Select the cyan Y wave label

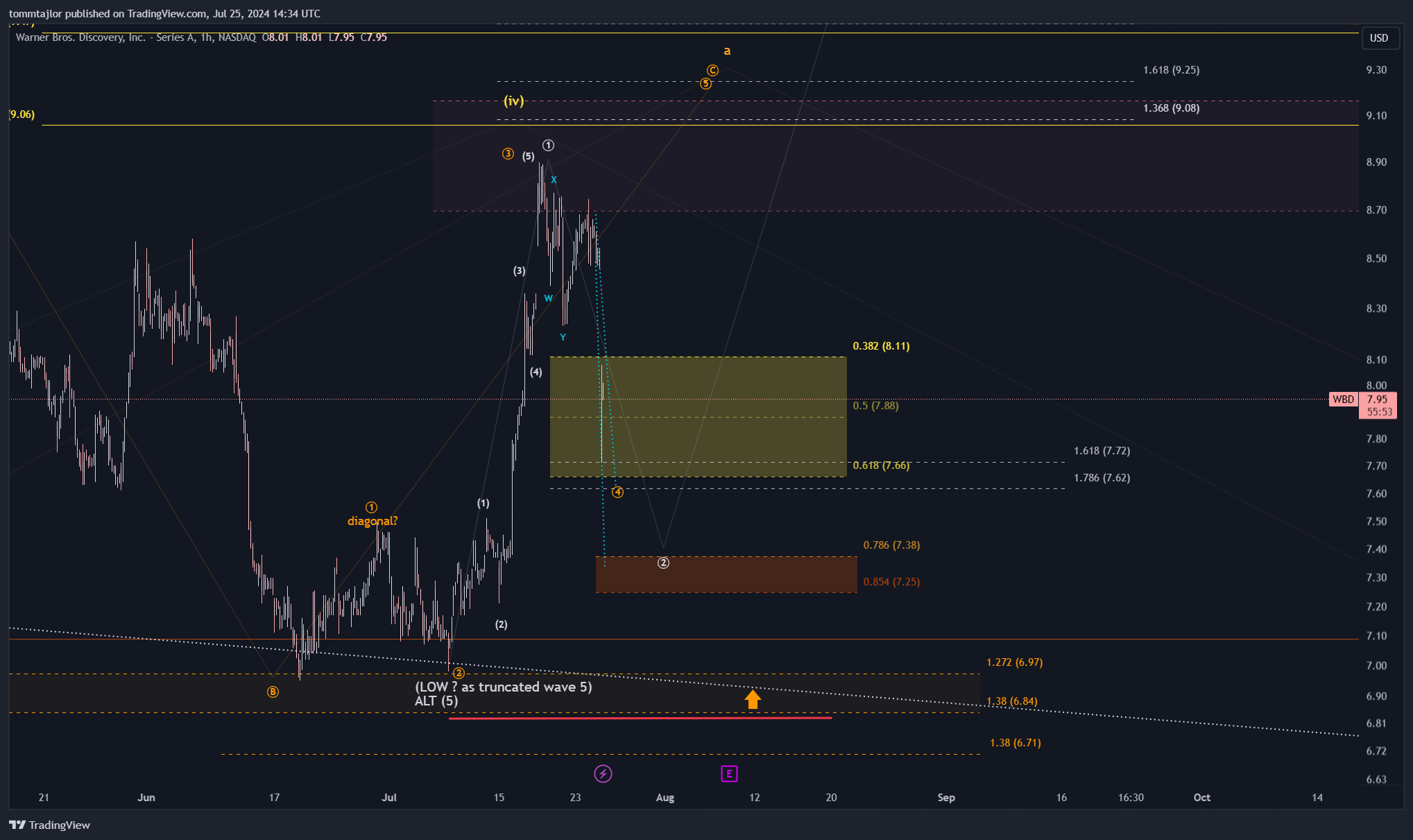pos(563,337)
